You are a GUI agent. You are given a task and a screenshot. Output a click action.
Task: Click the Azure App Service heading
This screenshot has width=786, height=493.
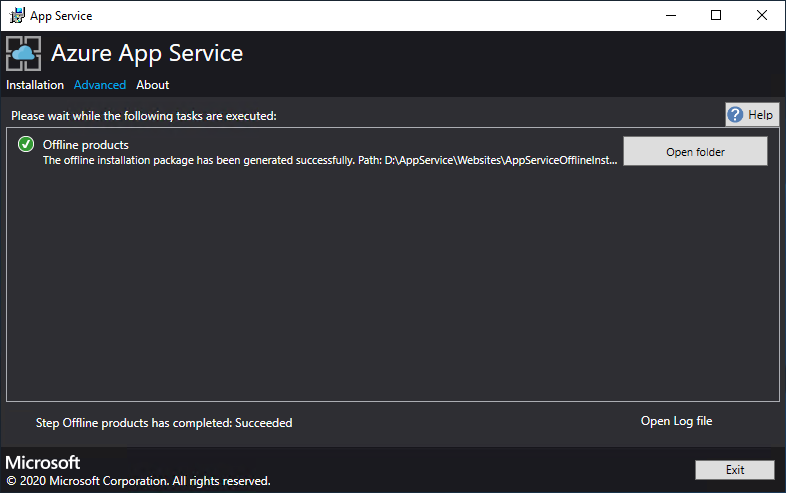(147, 53)
